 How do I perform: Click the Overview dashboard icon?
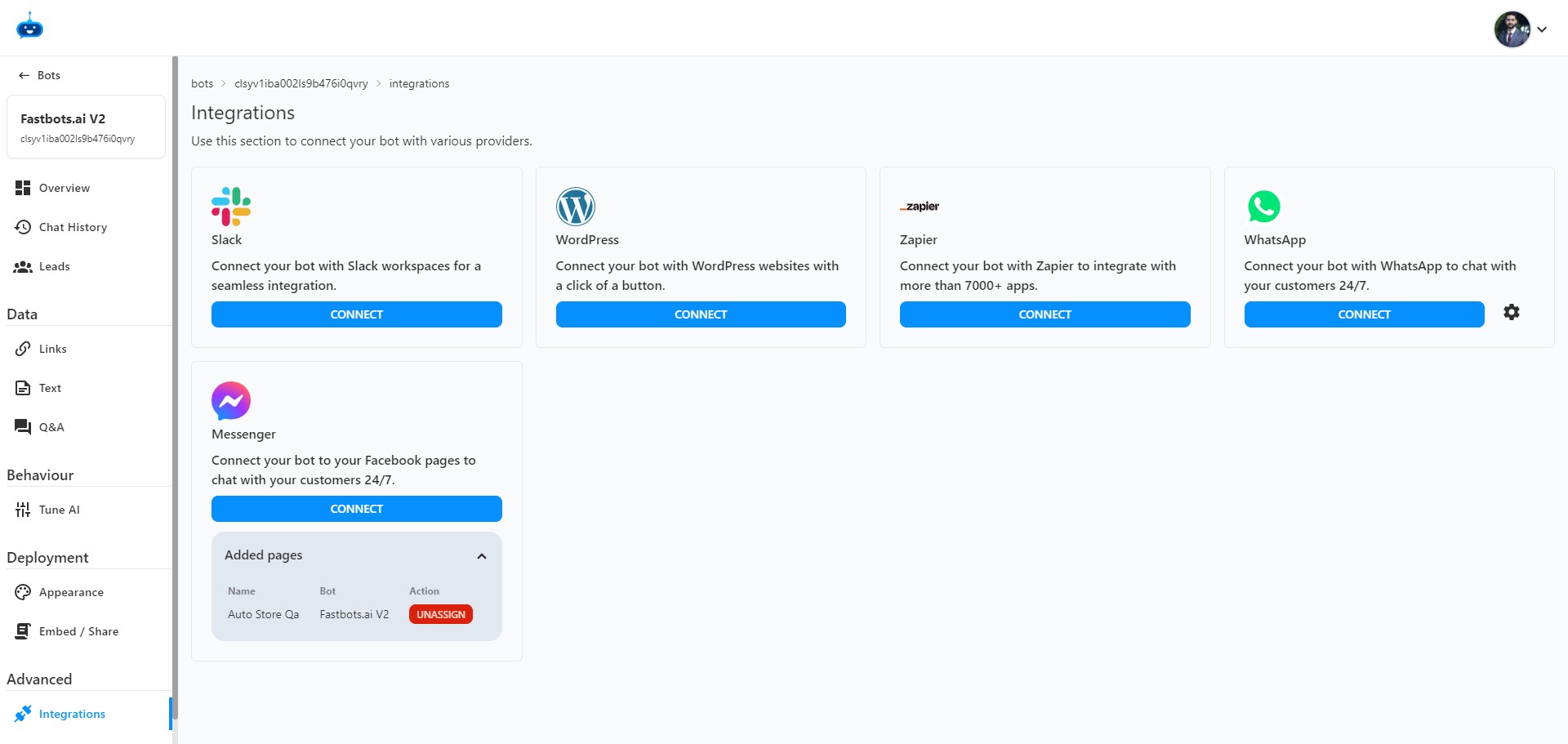click(23, 188)
